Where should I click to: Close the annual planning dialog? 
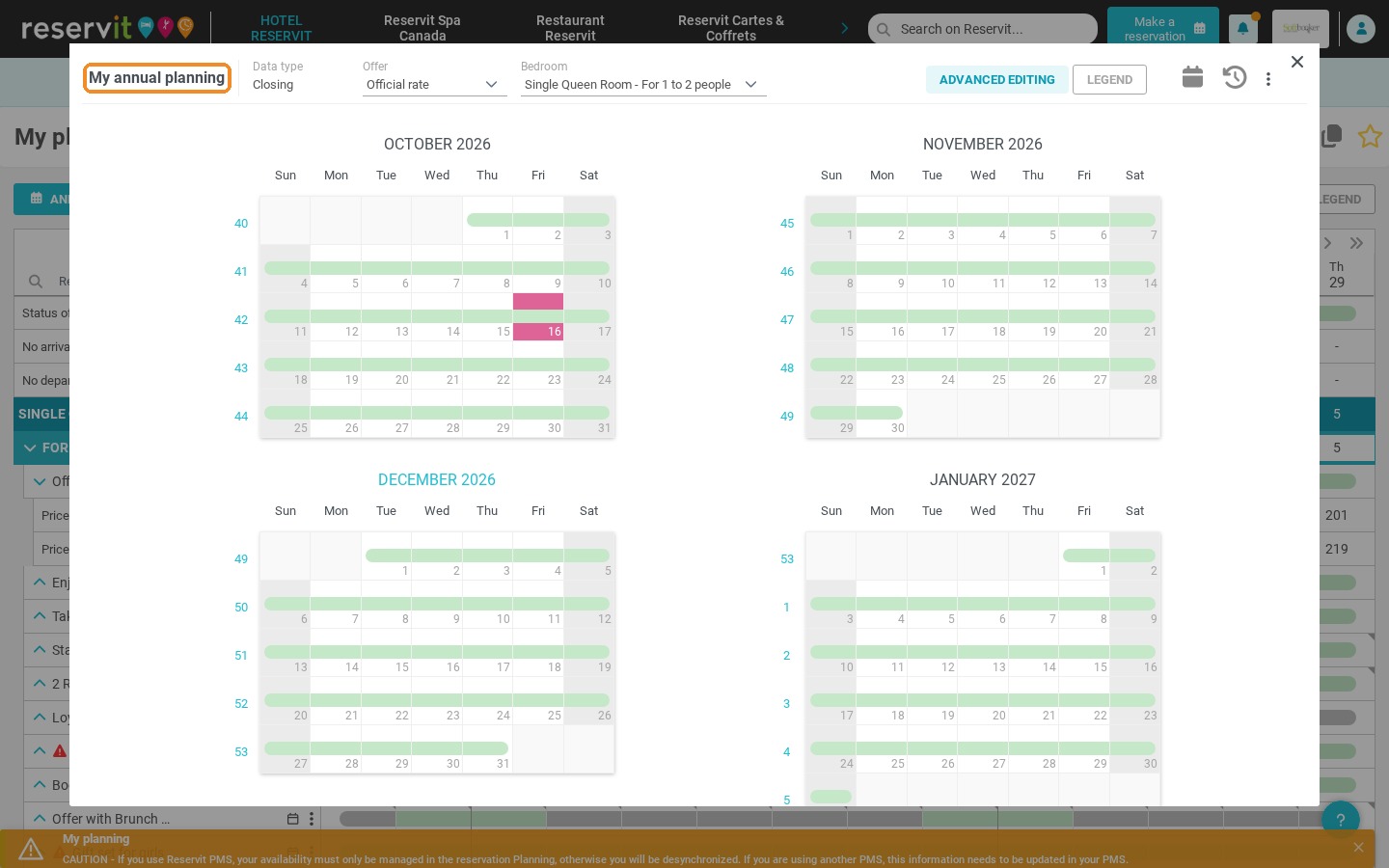[x=1297, y=62]
